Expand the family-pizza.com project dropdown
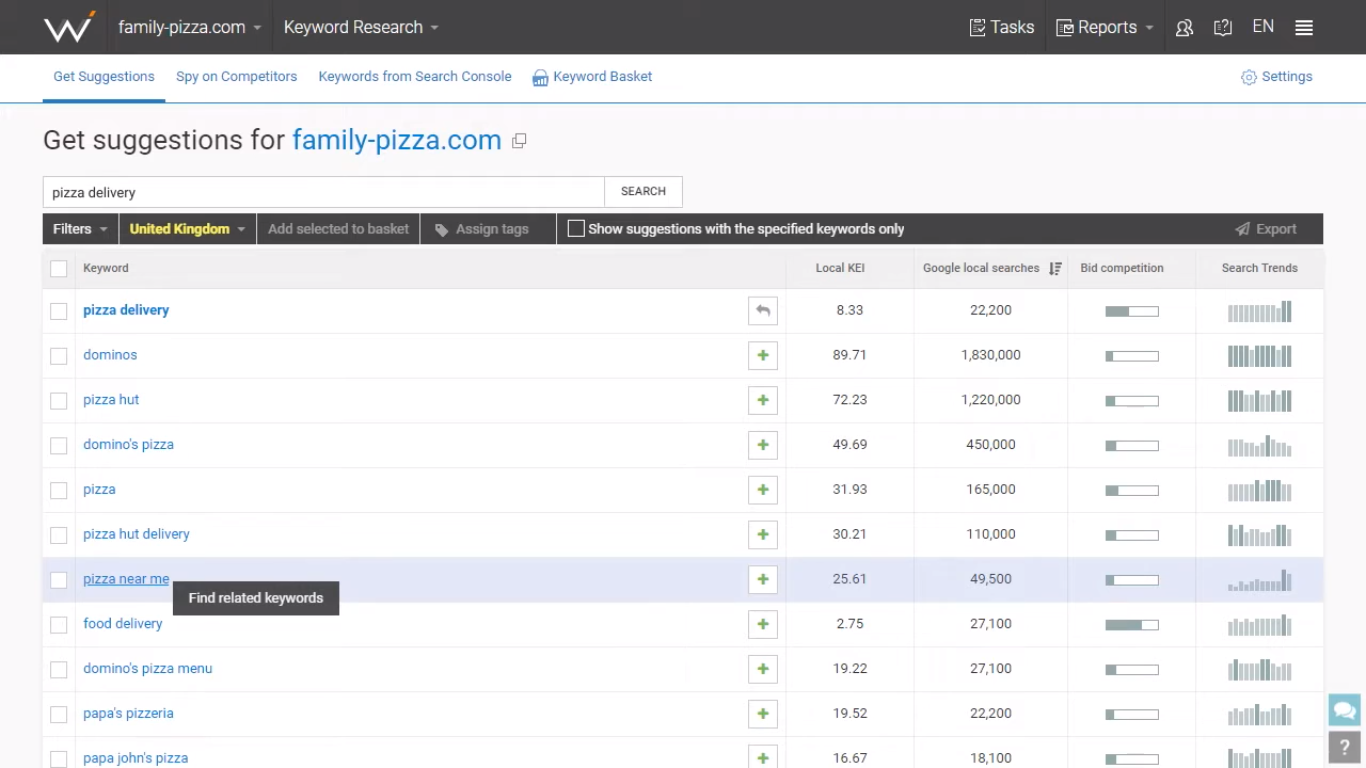 (x=189, y=27)
